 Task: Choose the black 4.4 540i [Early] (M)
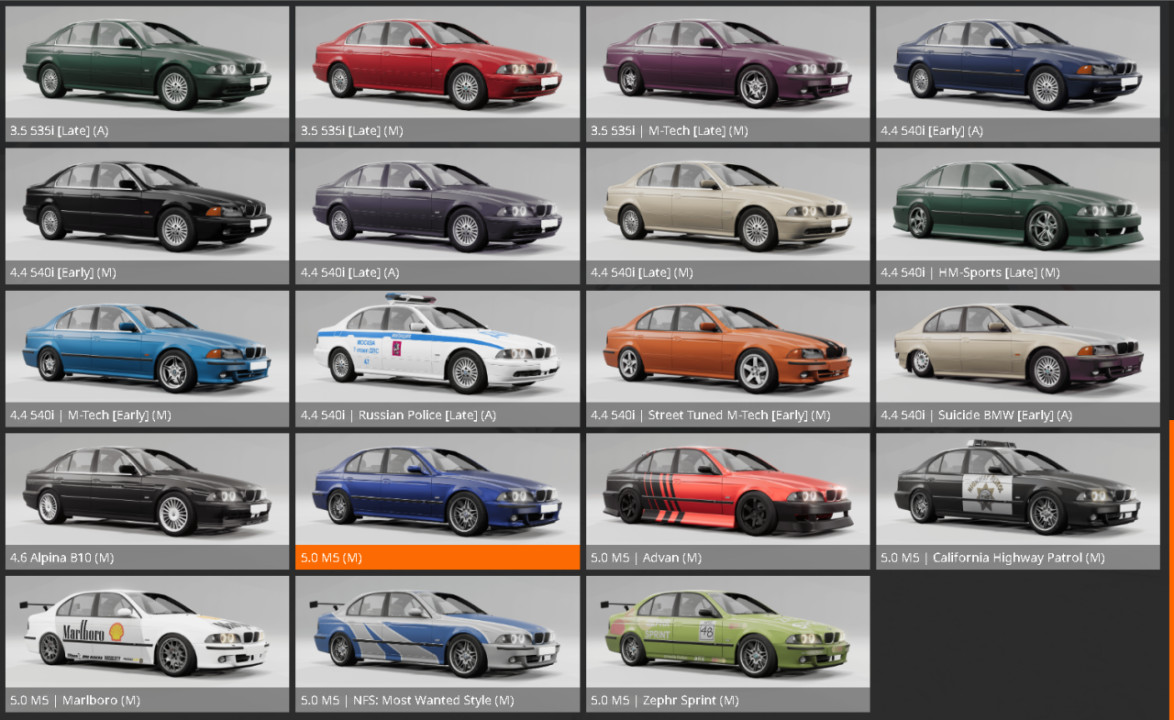pos(147,216)
